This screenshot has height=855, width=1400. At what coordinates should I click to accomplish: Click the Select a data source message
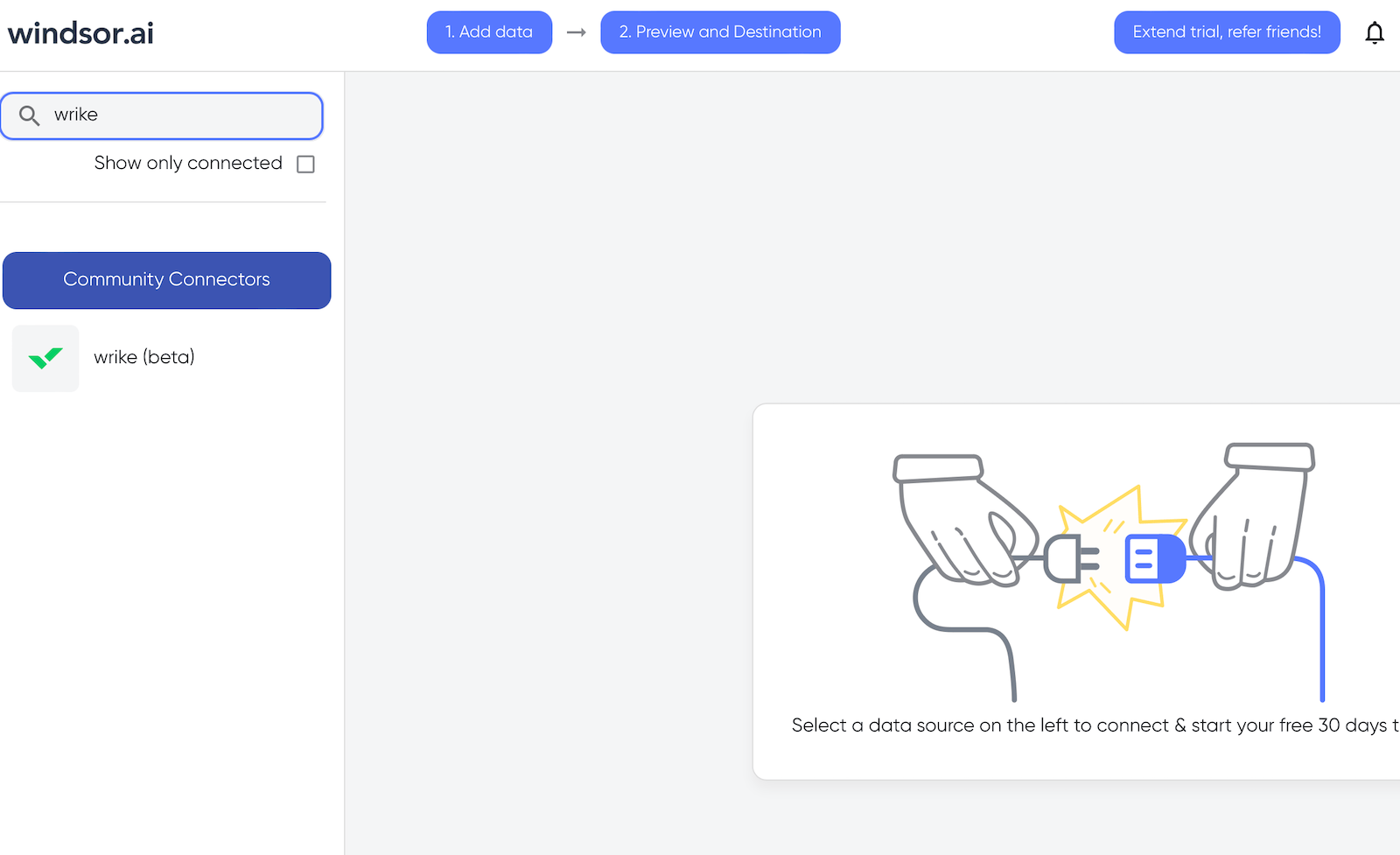click(1095, 725)
